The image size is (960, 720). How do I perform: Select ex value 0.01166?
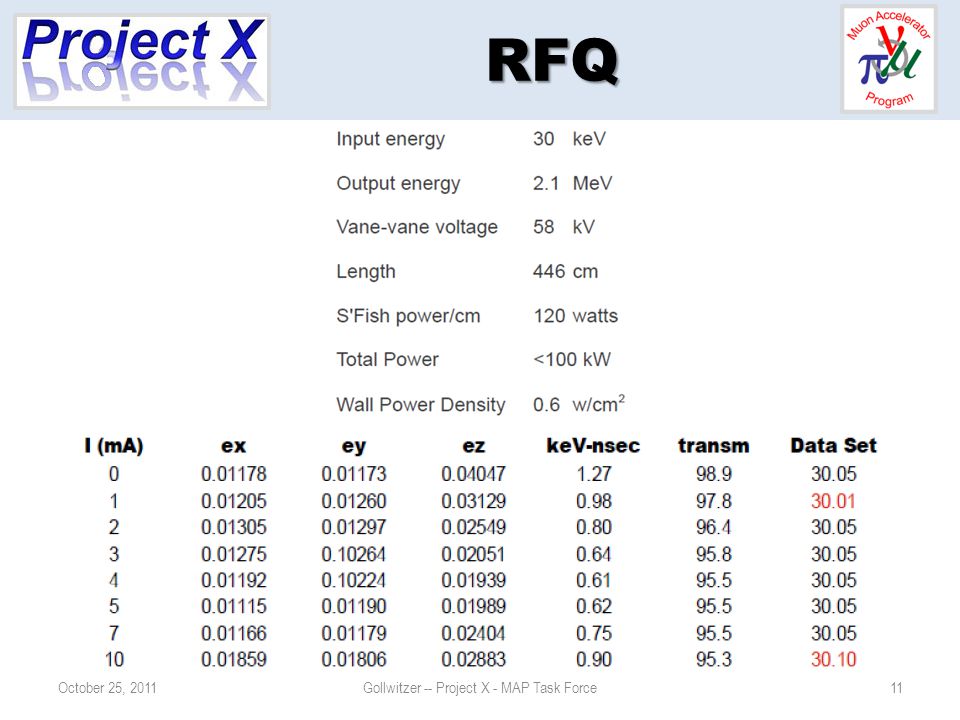pos(234,634)
